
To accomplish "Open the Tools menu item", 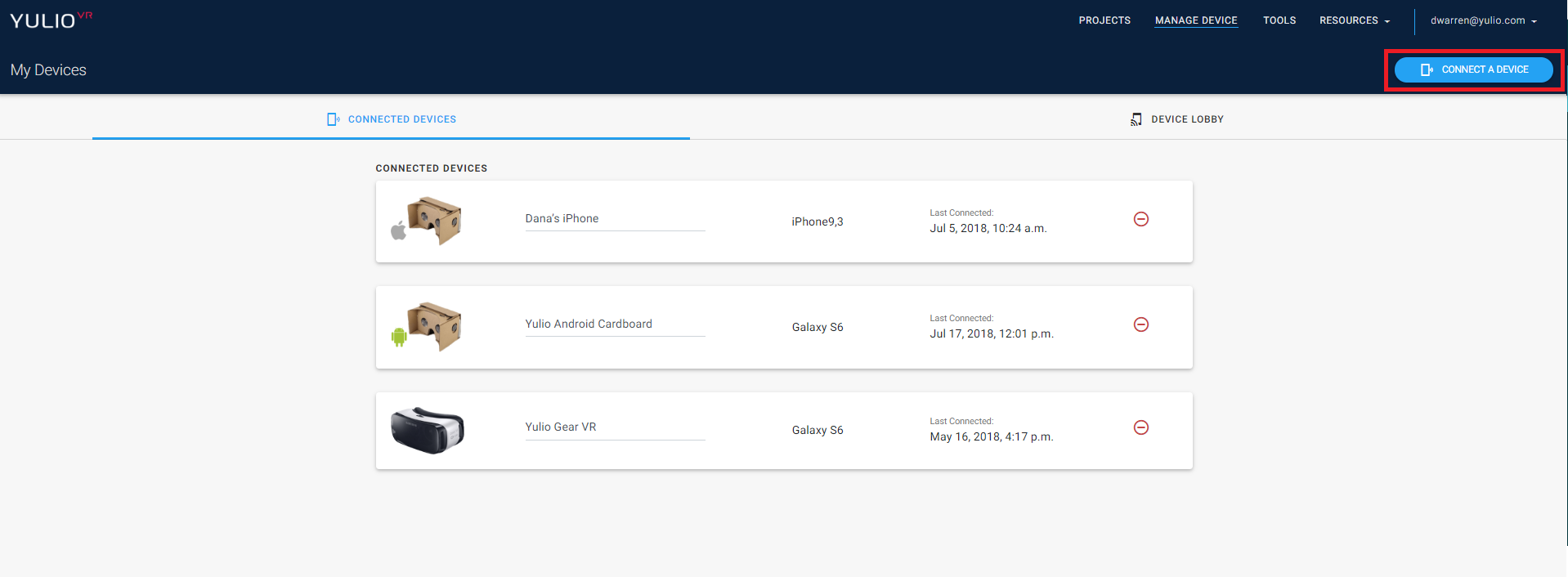I will pos(1279,20).
